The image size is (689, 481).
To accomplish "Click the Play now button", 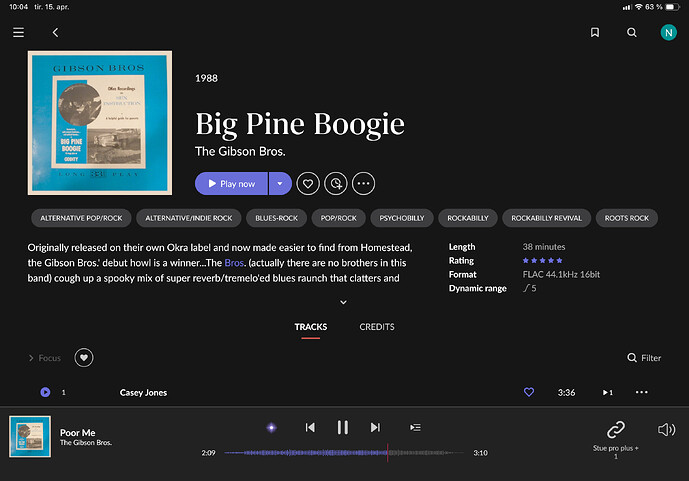I will [x=231, y=184].
